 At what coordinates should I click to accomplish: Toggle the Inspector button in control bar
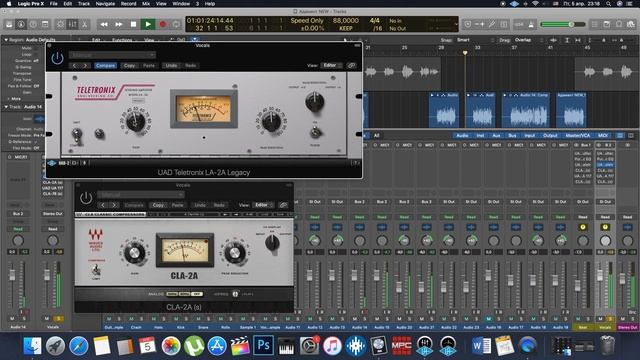[x=21, y=24]
